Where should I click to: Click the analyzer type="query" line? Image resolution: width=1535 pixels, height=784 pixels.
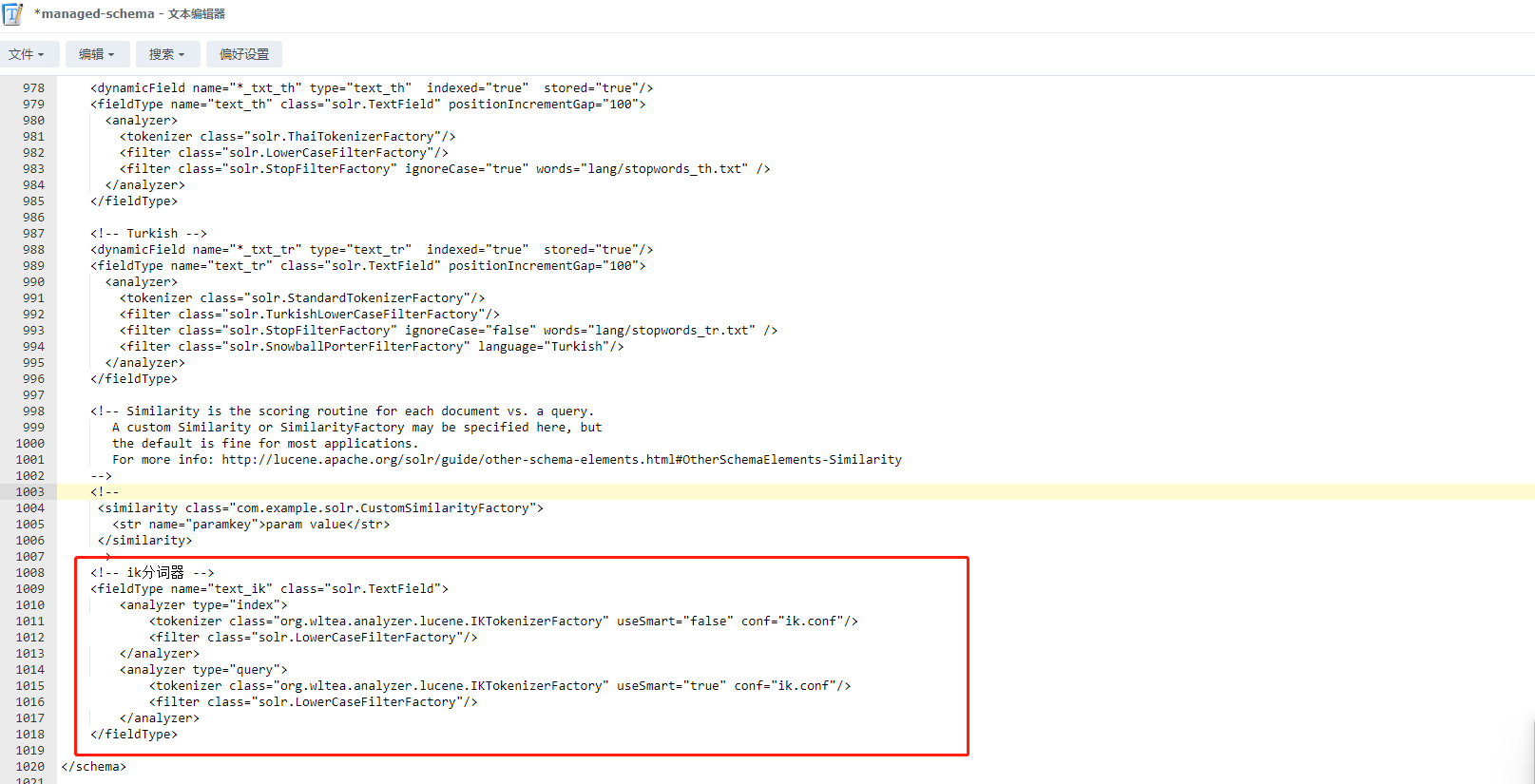(203, 670)
